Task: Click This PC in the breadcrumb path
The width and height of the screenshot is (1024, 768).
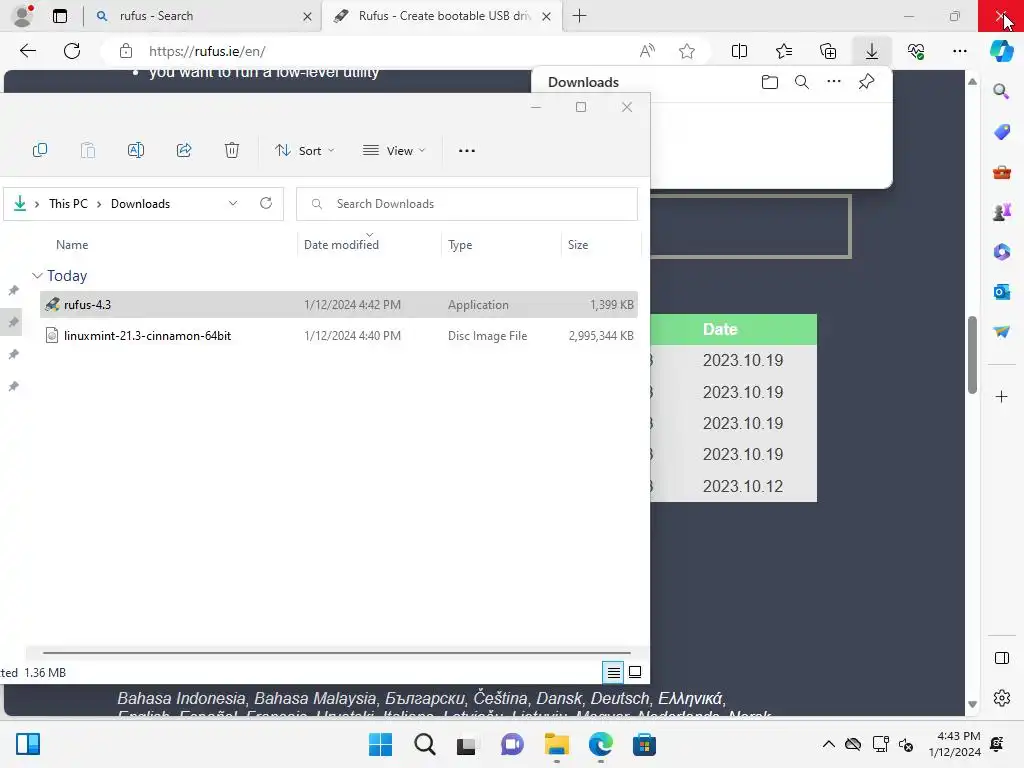Action: (x=68, y=204)
